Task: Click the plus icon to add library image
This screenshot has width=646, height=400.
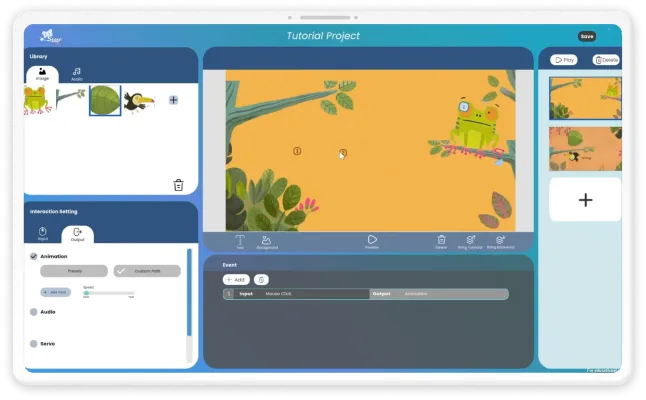Action: (x=173, y=100)
